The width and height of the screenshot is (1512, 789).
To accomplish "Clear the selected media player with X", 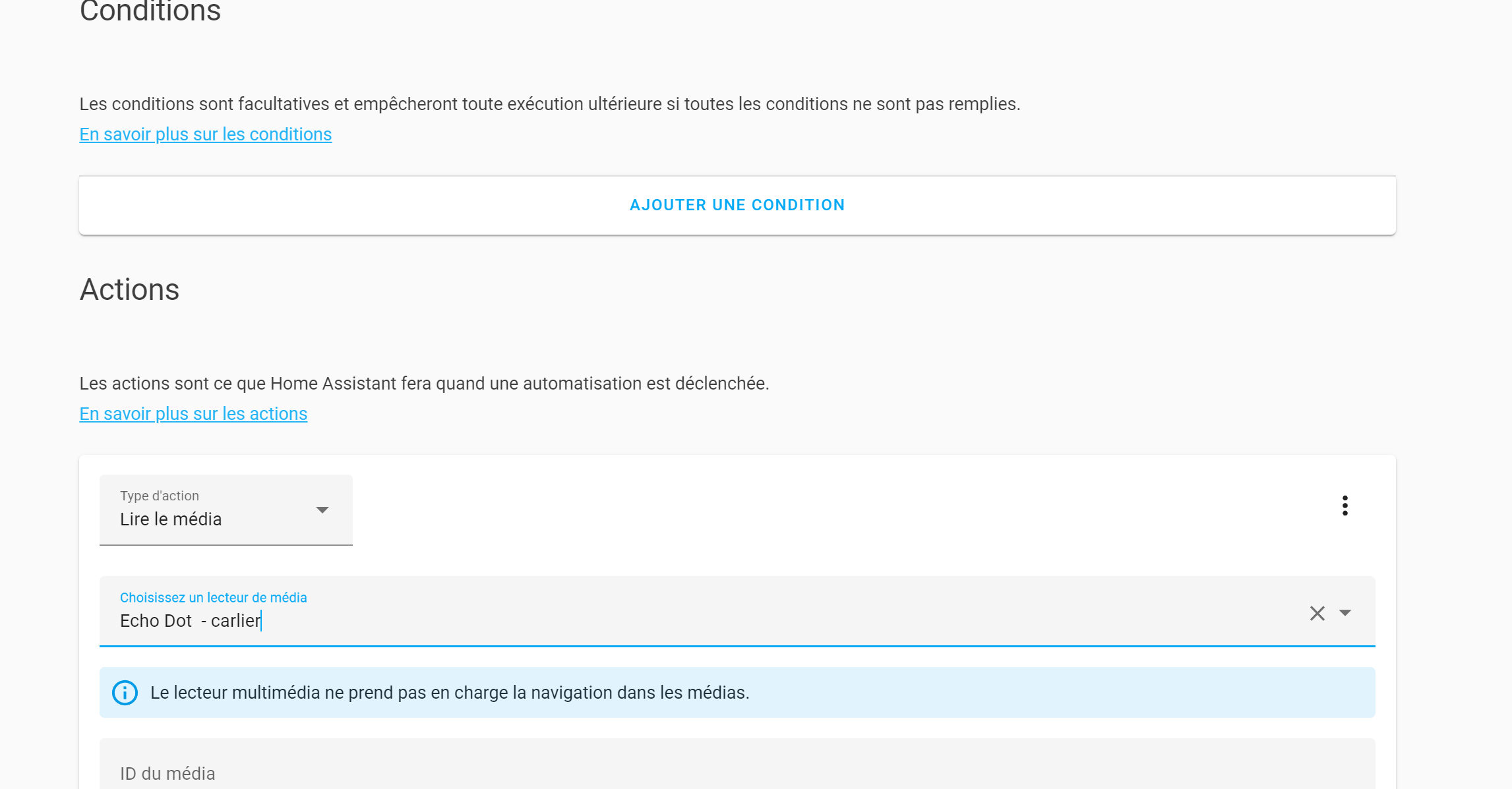I will [x=1317, y=613].
